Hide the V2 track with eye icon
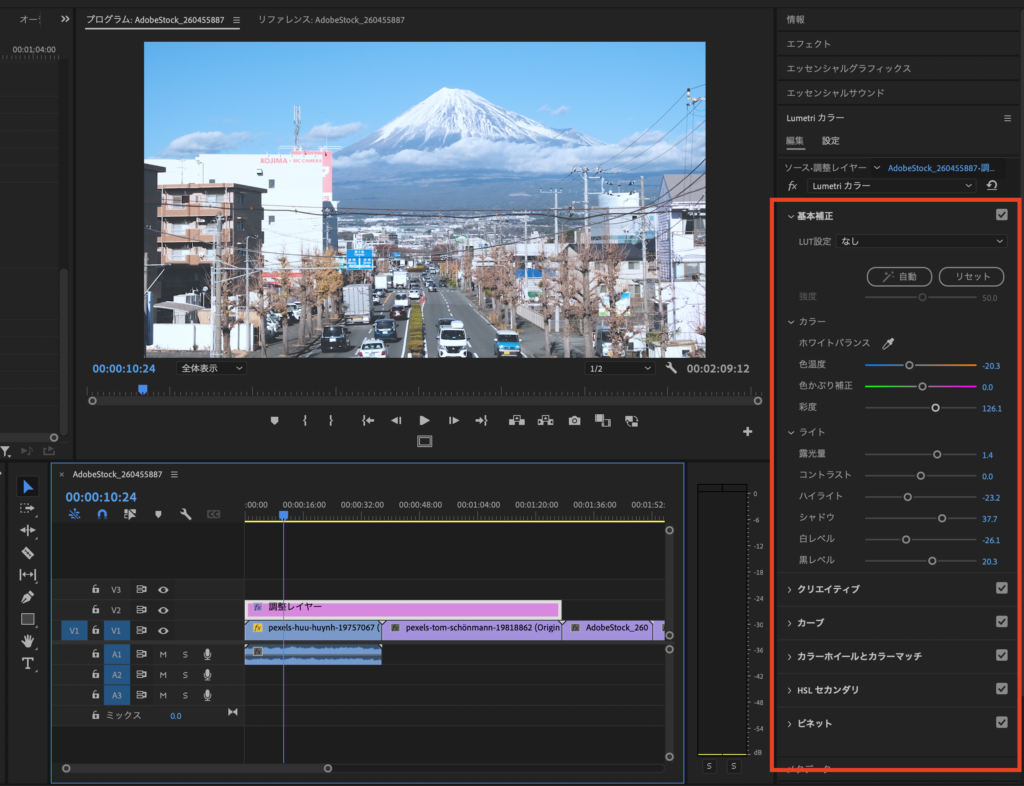This screenshot has width=1024, height=786. (x=163, y=610)
